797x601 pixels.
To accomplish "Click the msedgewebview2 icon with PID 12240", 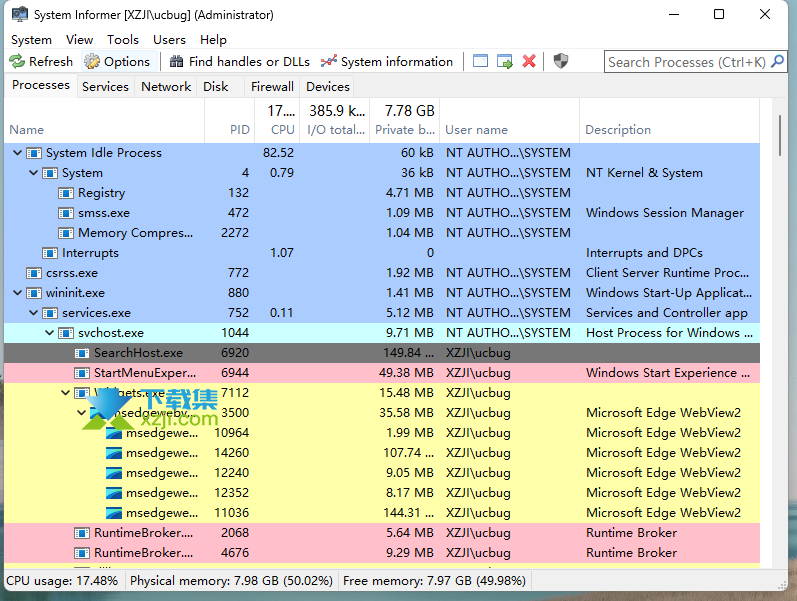I will click(x=114, y=473).
